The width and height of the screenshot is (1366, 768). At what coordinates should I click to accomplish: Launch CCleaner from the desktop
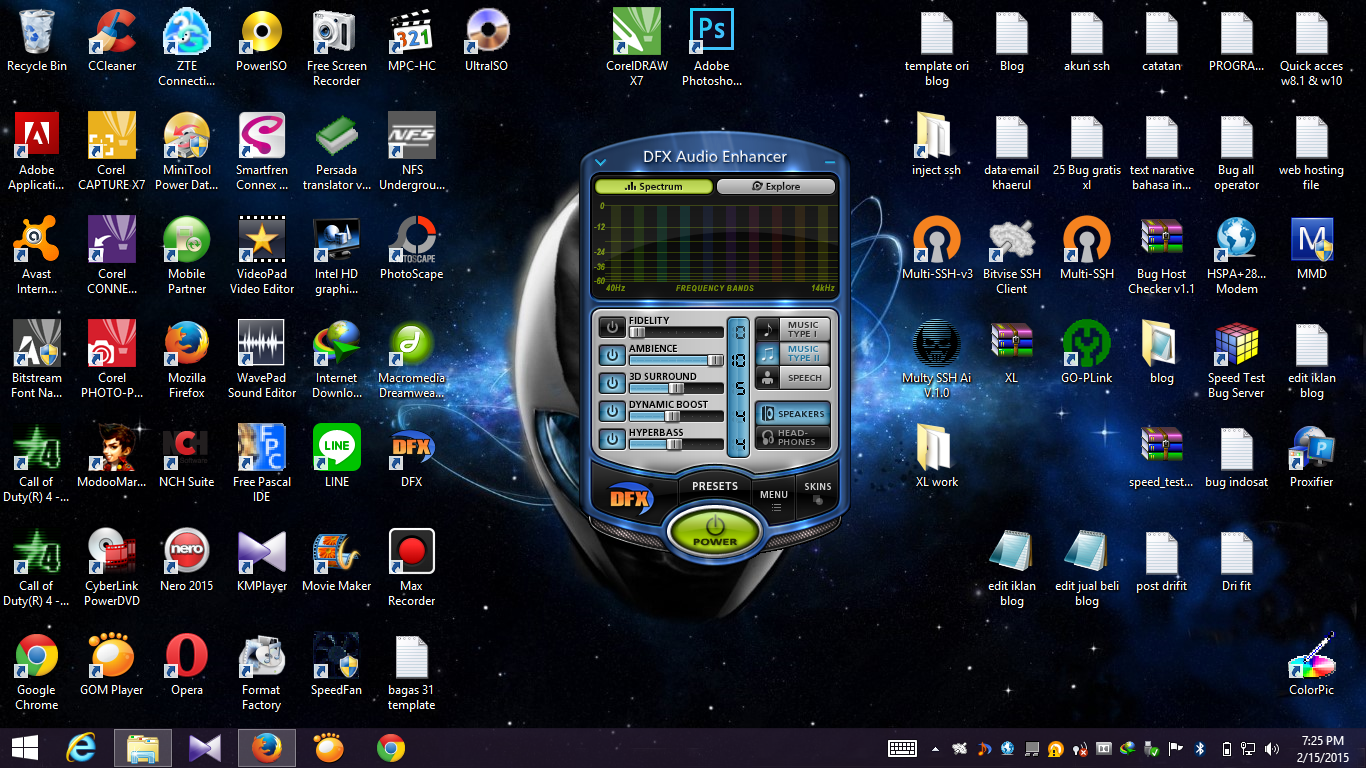111,33
